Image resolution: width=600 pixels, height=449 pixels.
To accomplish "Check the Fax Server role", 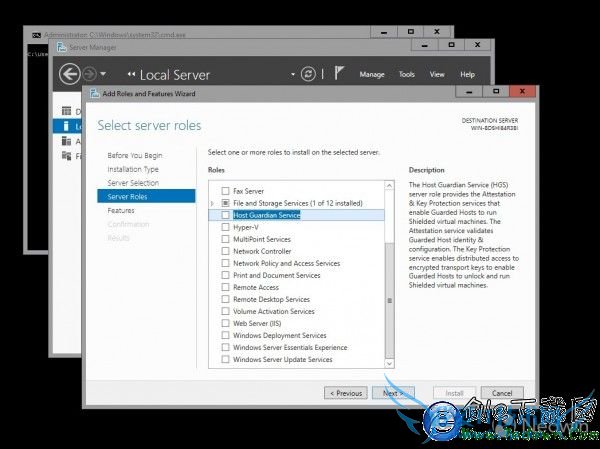I will (x=225, y=191).
